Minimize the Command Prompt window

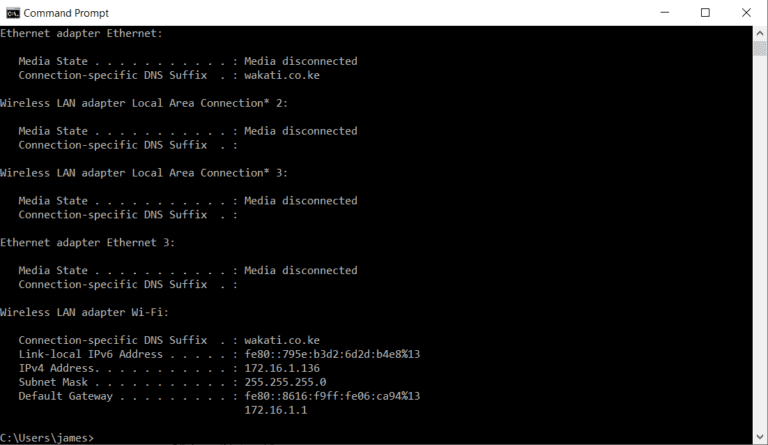[x=664, y=13]
